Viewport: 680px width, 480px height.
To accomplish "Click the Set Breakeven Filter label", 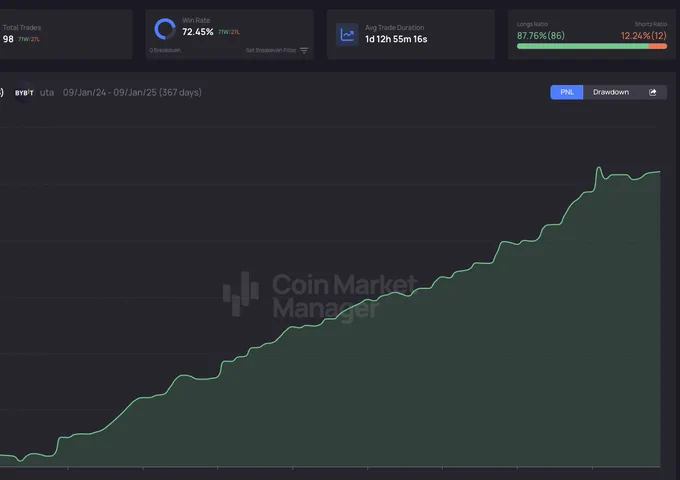I will tap(271, 50).
